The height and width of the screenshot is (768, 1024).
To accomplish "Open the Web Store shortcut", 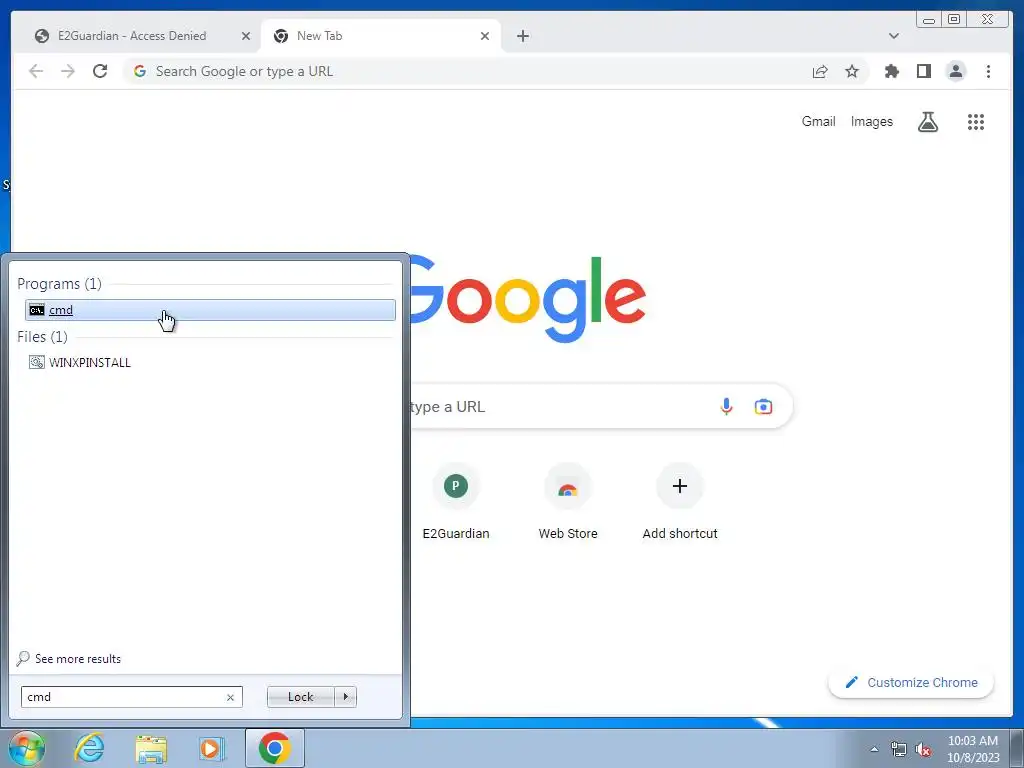I will tap(568, 502).
